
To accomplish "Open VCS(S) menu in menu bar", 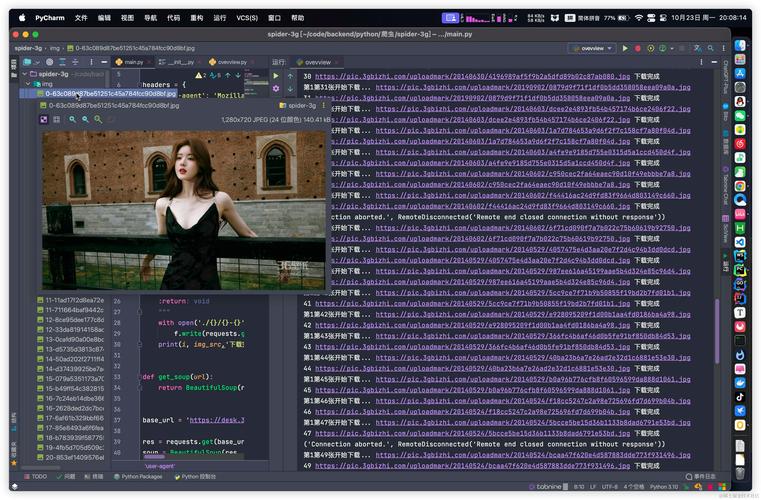I will (x=247, y=18).
